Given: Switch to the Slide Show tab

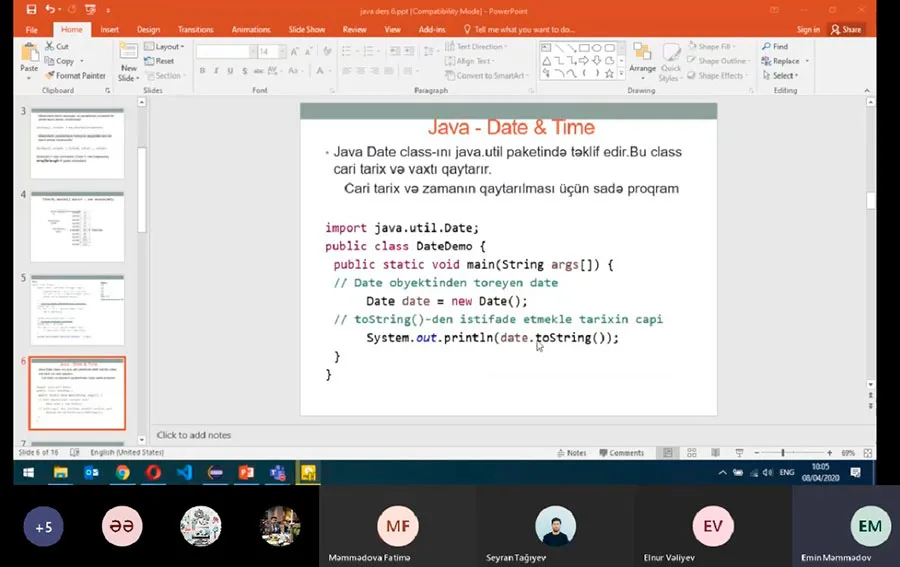Looking at the screenshot, I should click(x=307, y=29).
